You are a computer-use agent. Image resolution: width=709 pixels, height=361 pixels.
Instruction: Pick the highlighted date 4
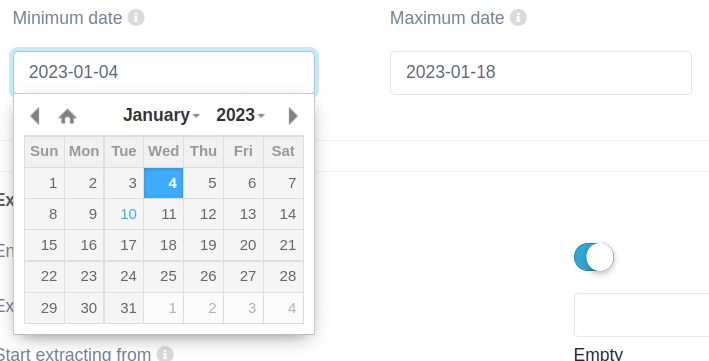(164, 183)
